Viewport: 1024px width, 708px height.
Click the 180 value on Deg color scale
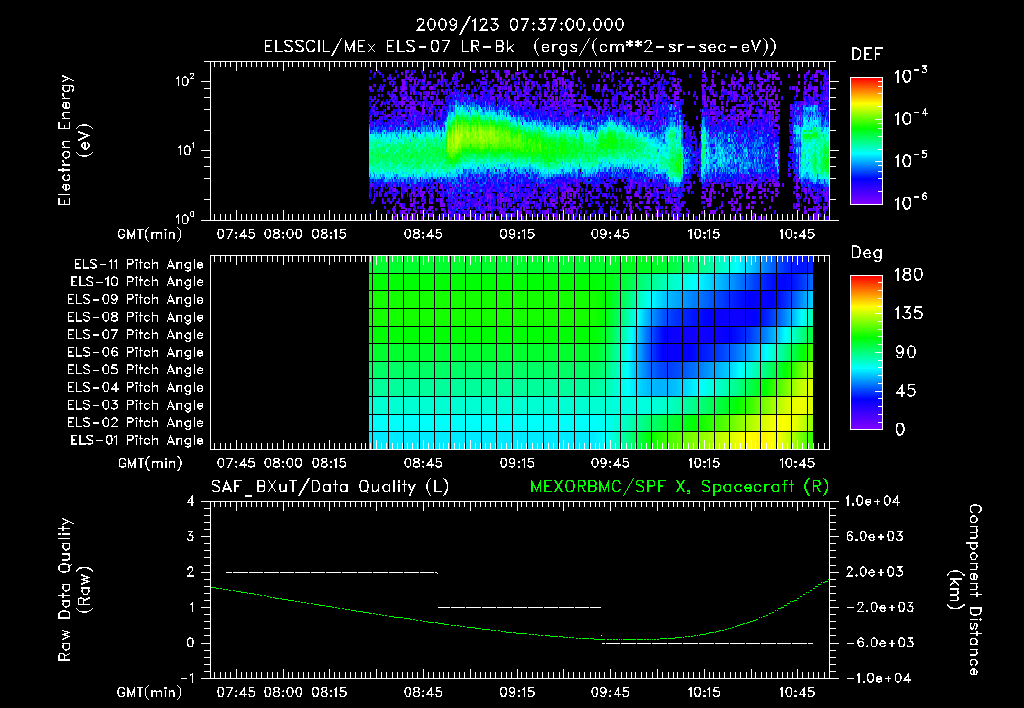point(908,274)
